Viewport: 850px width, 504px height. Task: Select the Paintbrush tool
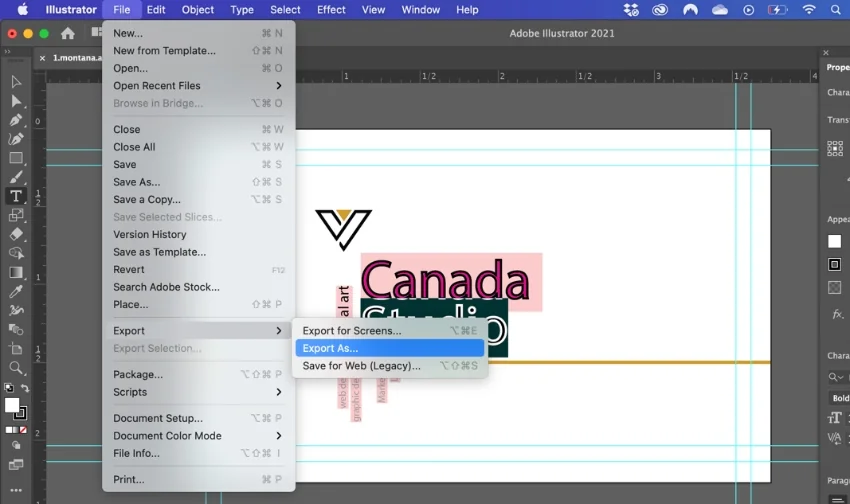[x=16, y=177]
